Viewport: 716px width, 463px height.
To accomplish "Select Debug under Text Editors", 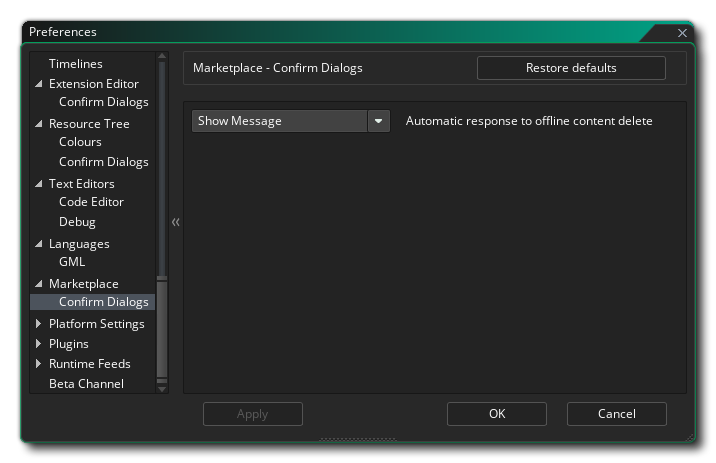I will click(x=77, y=222).
